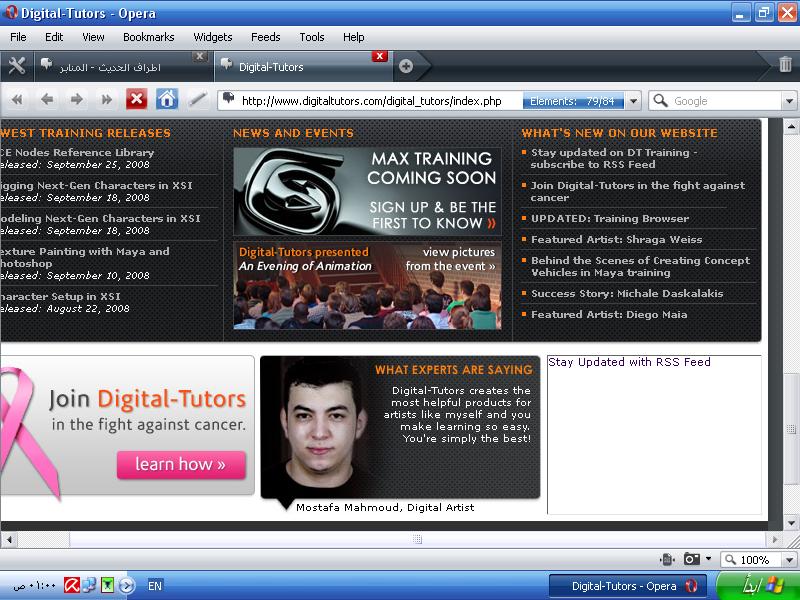
Task: Open the Widgets menu
Action: 212,37
